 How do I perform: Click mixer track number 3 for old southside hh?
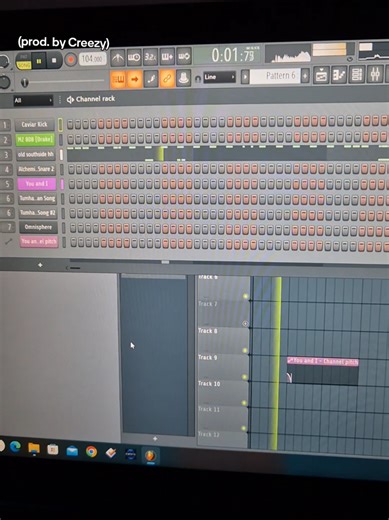click(6, 155)
